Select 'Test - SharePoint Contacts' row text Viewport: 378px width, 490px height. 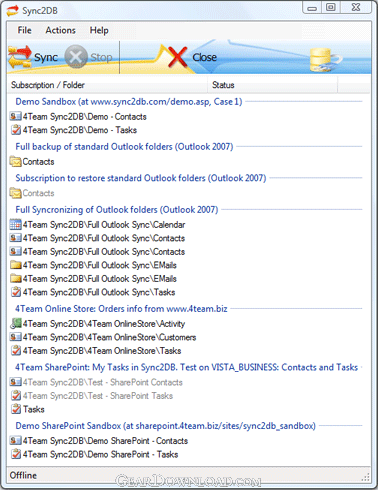(x=103, y=382)
